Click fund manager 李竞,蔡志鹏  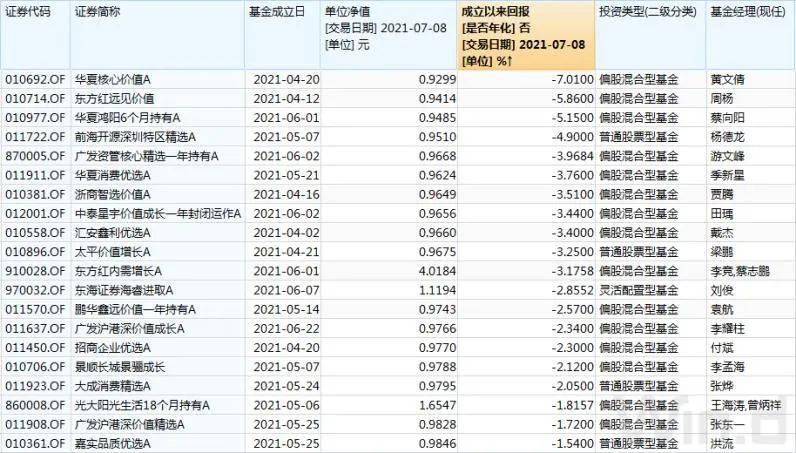740,271
